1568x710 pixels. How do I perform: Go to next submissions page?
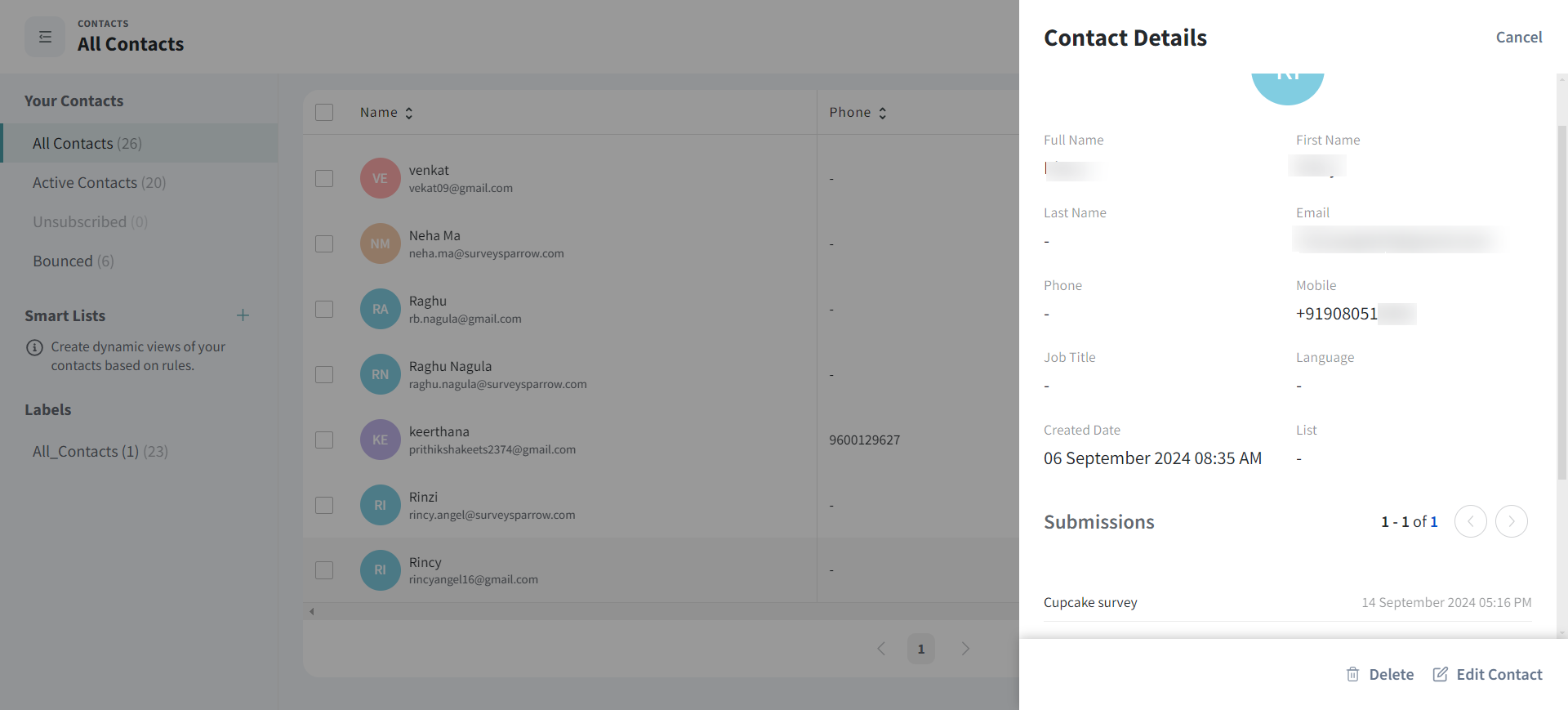(x=1511, y=521)
